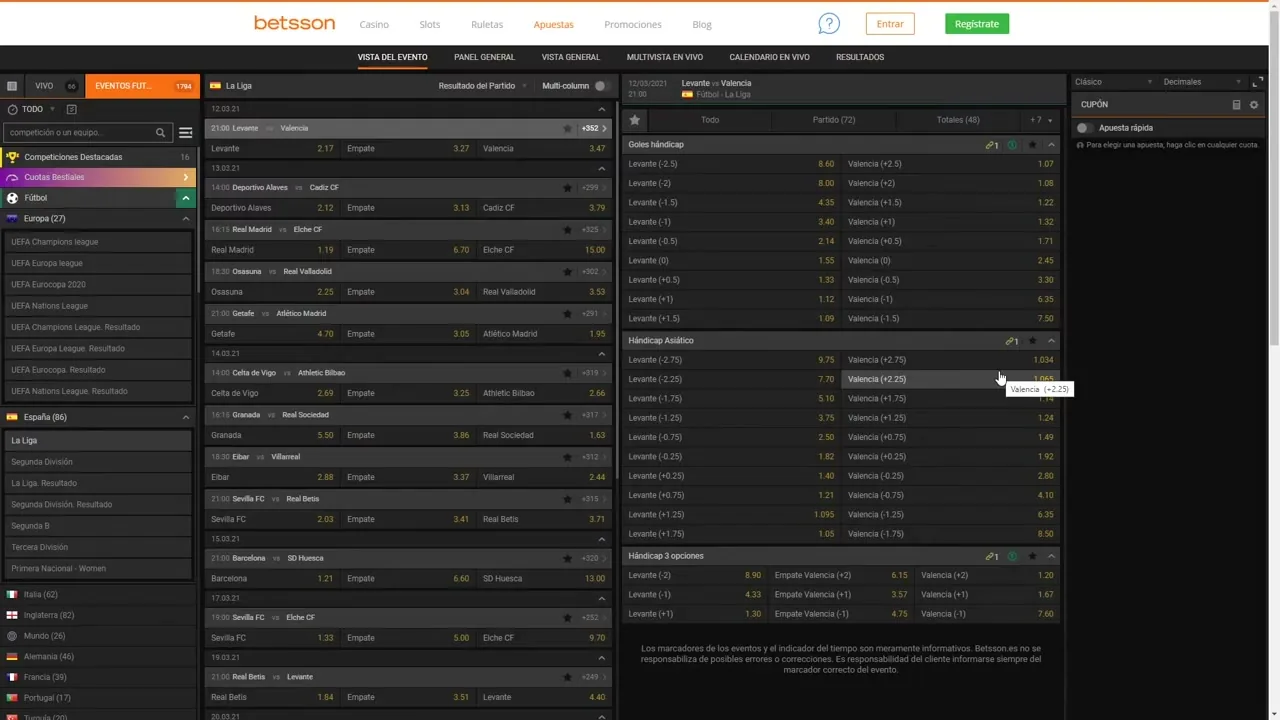Click the Competiciones Destacadas trophy icon
1280x720 pixels.
tap(13, 157)
